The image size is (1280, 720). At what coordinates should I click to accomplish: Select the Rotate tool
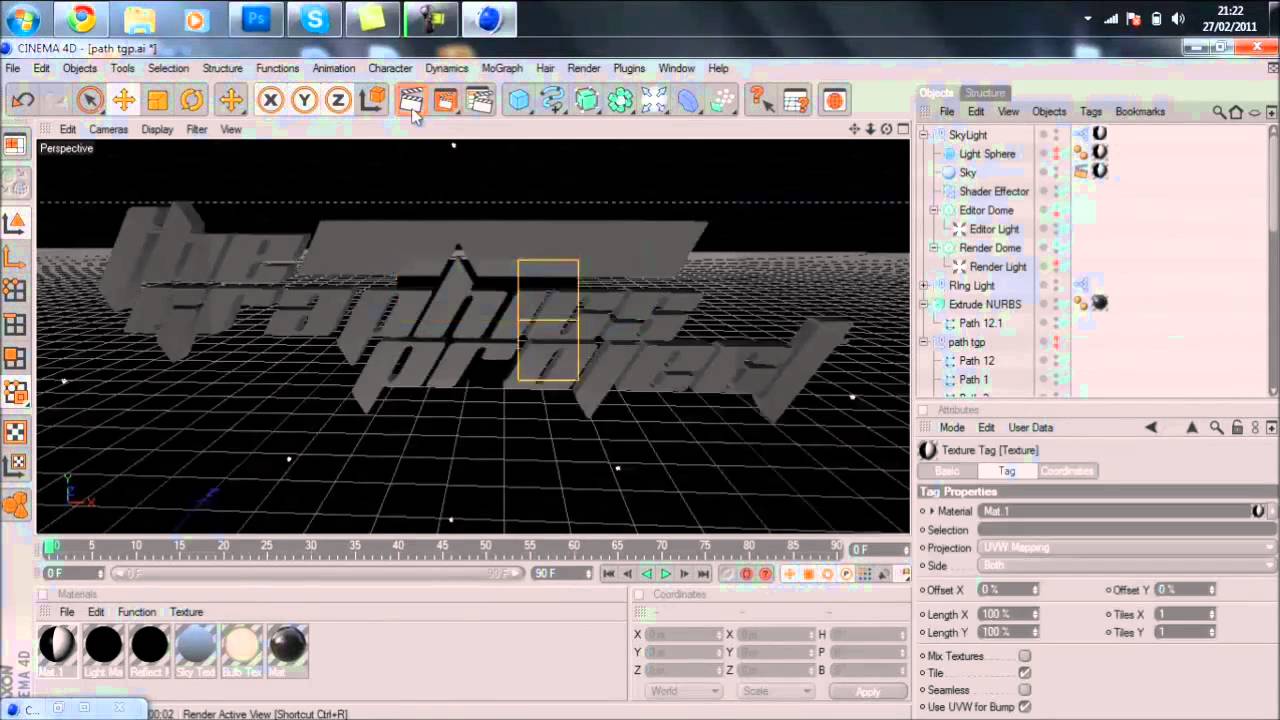point(192,100)
